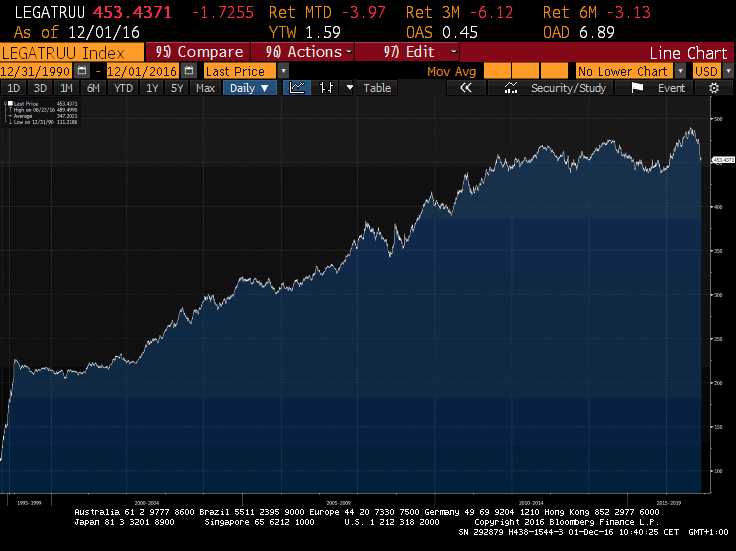Select the 1D time range
The width and height of the screenshot is (736, 551).
point(14,88)
